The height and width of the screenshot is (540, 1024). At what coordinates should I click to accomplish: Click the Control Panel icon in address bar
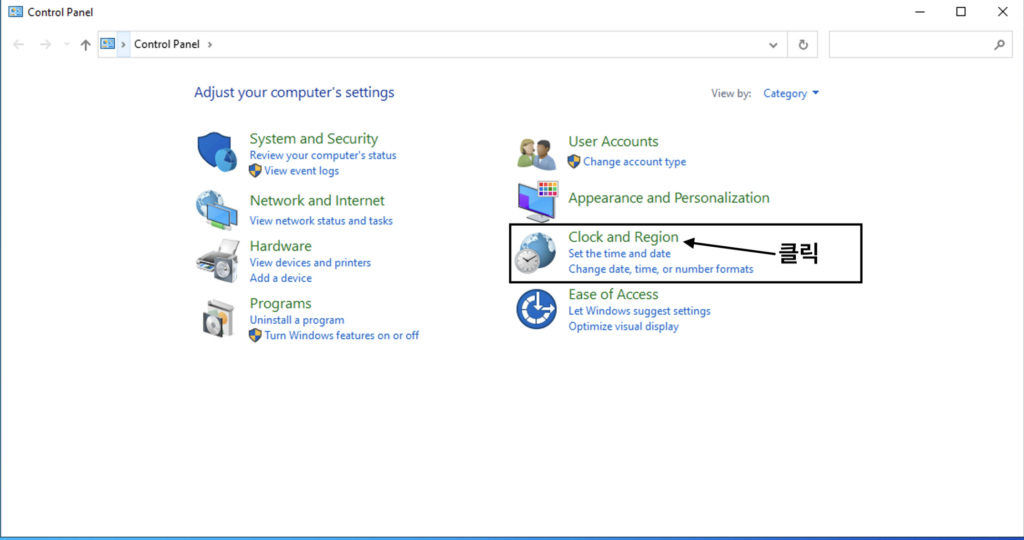107,44
